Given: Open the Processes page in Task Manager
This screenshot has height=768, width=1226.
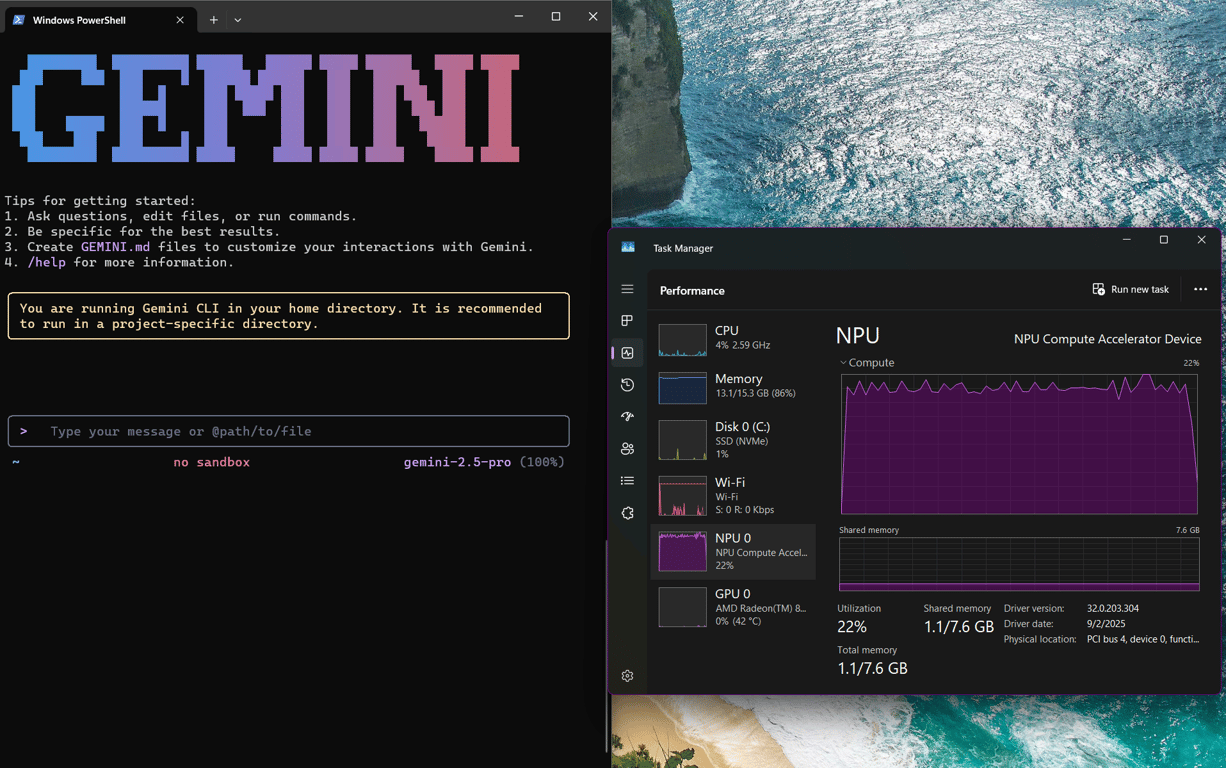Looking at the screenshot, I should 627,321.
